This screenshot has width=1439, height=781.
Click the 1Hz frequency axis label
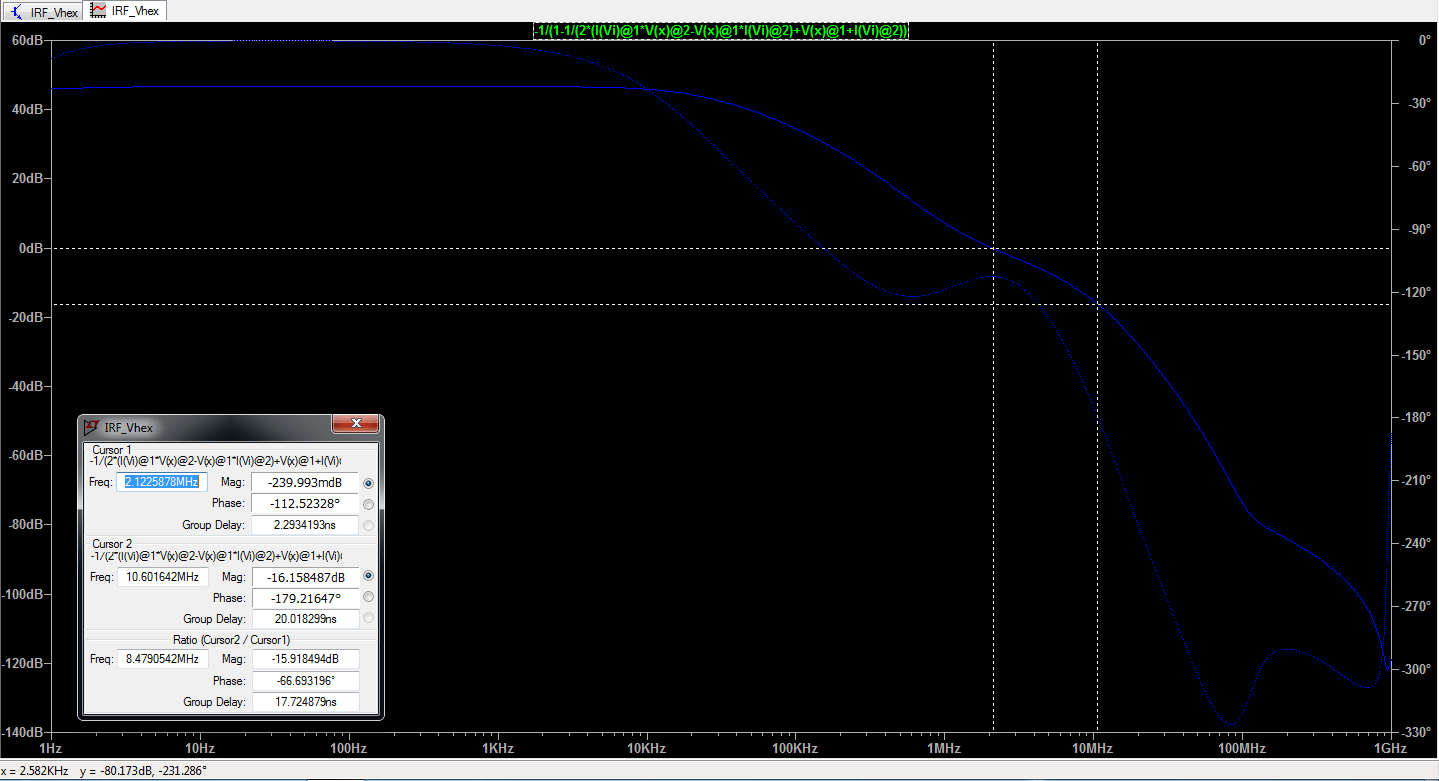(50, 749)
